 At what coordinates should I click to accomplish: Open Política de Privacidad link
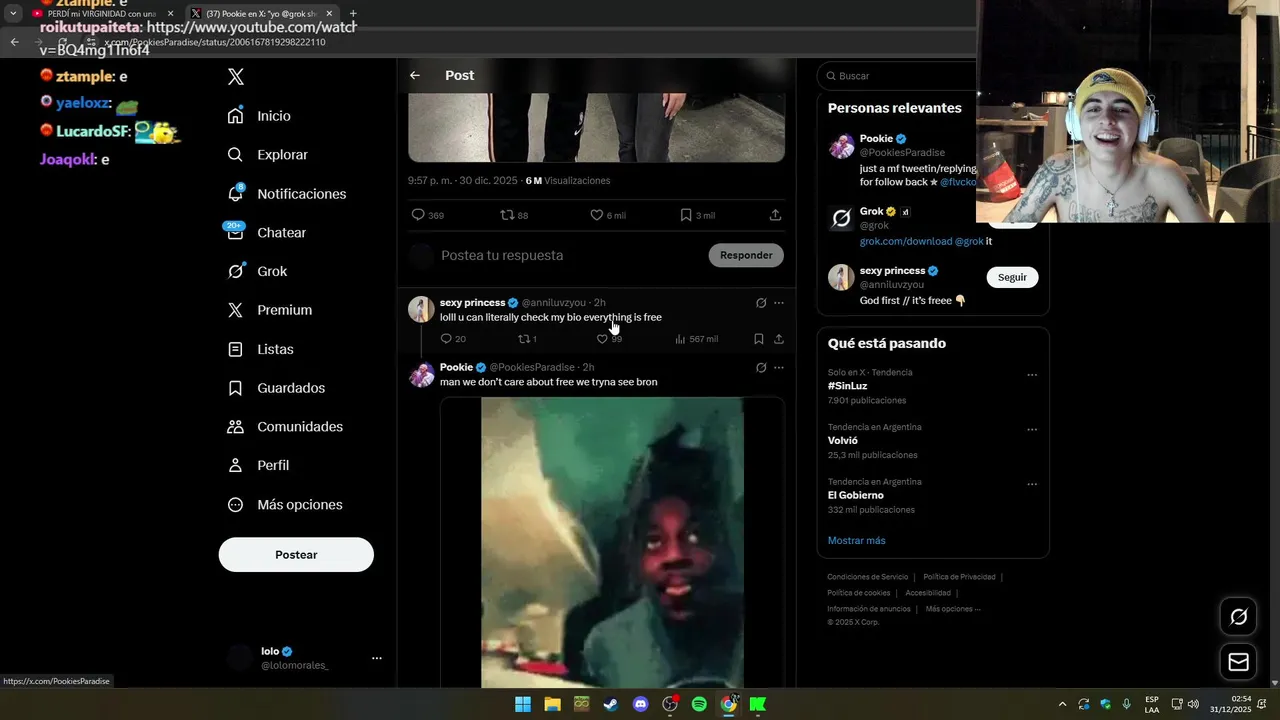[x=959, y=577]
